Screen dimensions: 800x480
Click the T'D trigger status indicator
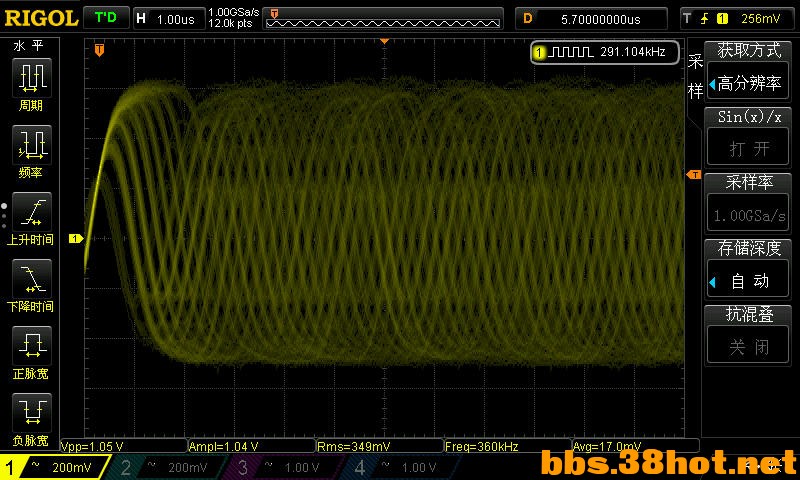click(106, 18)
